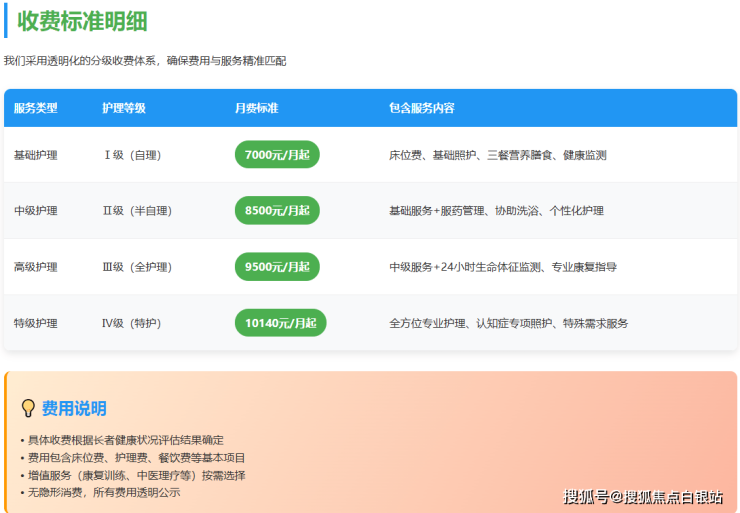Viewport: 740px width, 513px height.
Task: Click the 搜狐号@搜狐焦点白银站 watermark
Action: 642,496
